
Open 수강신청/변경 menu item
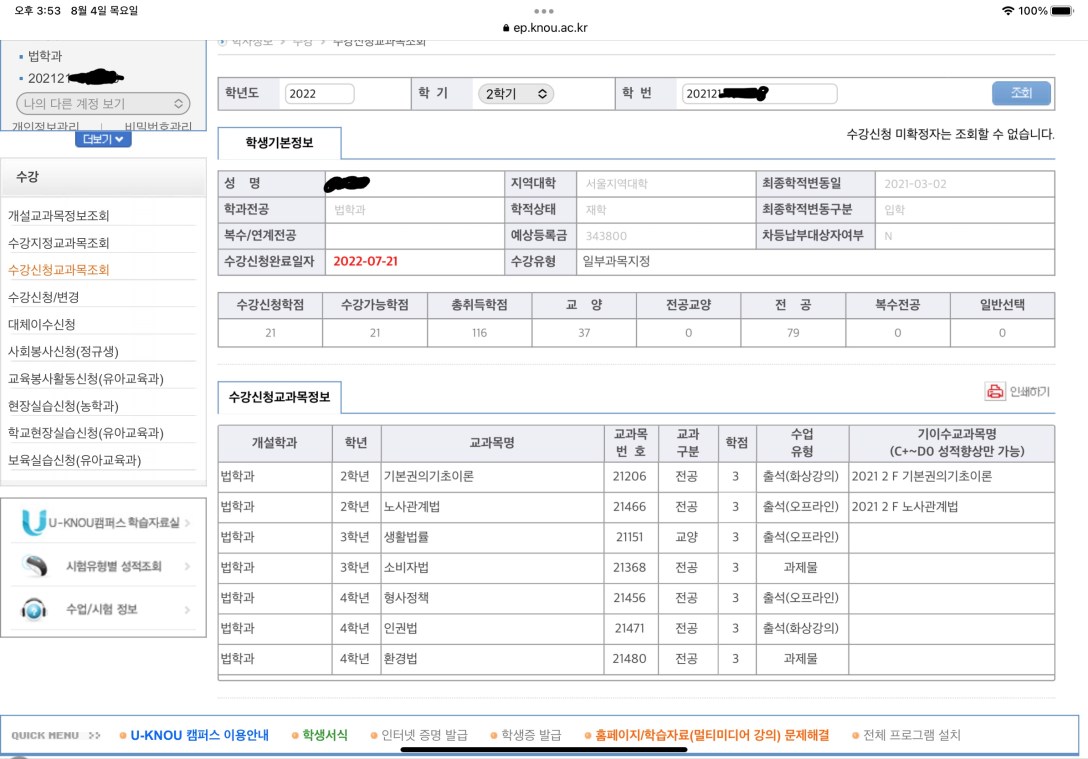[43, 297]
